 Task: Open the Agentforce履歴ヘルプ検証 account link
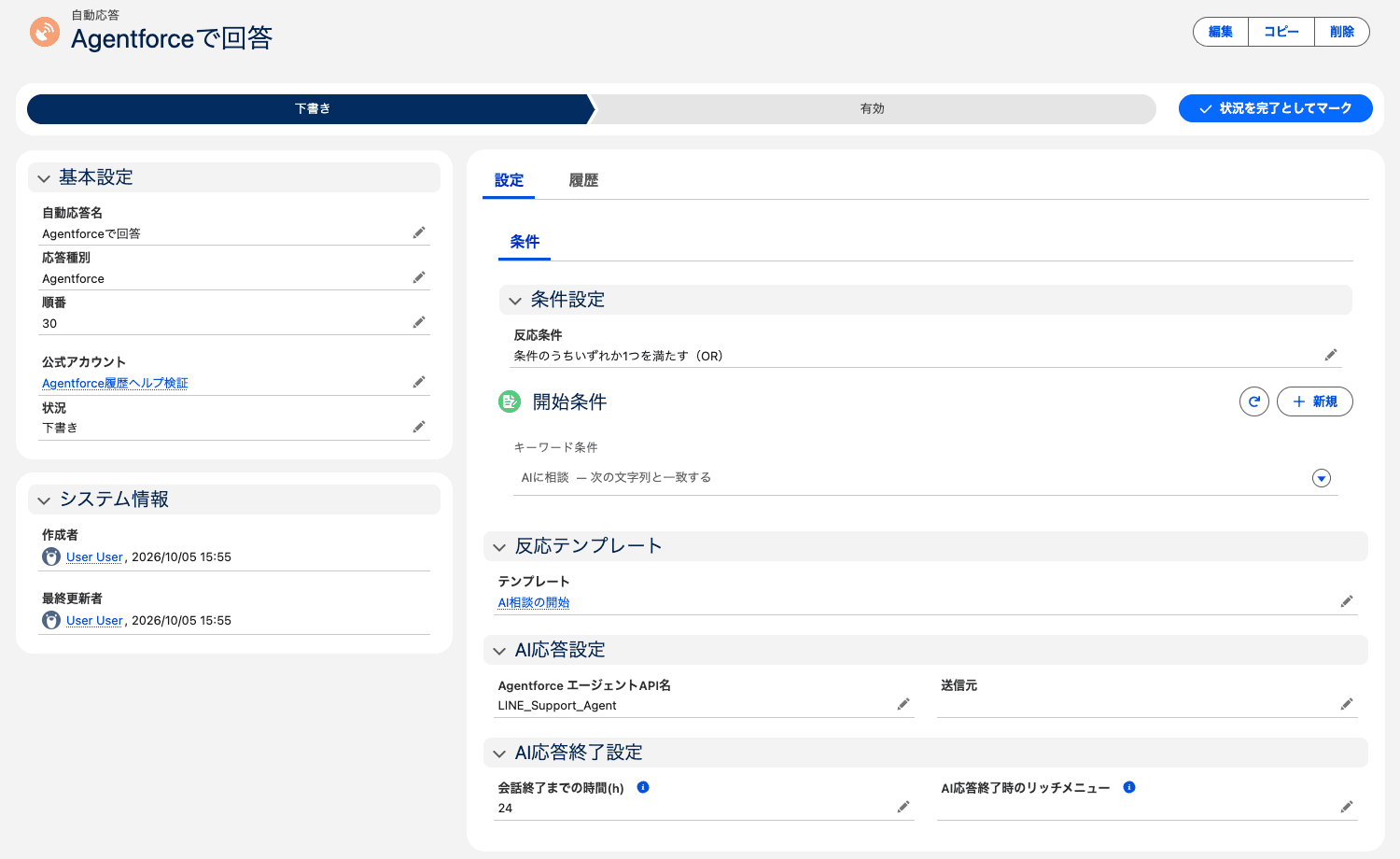115,383
